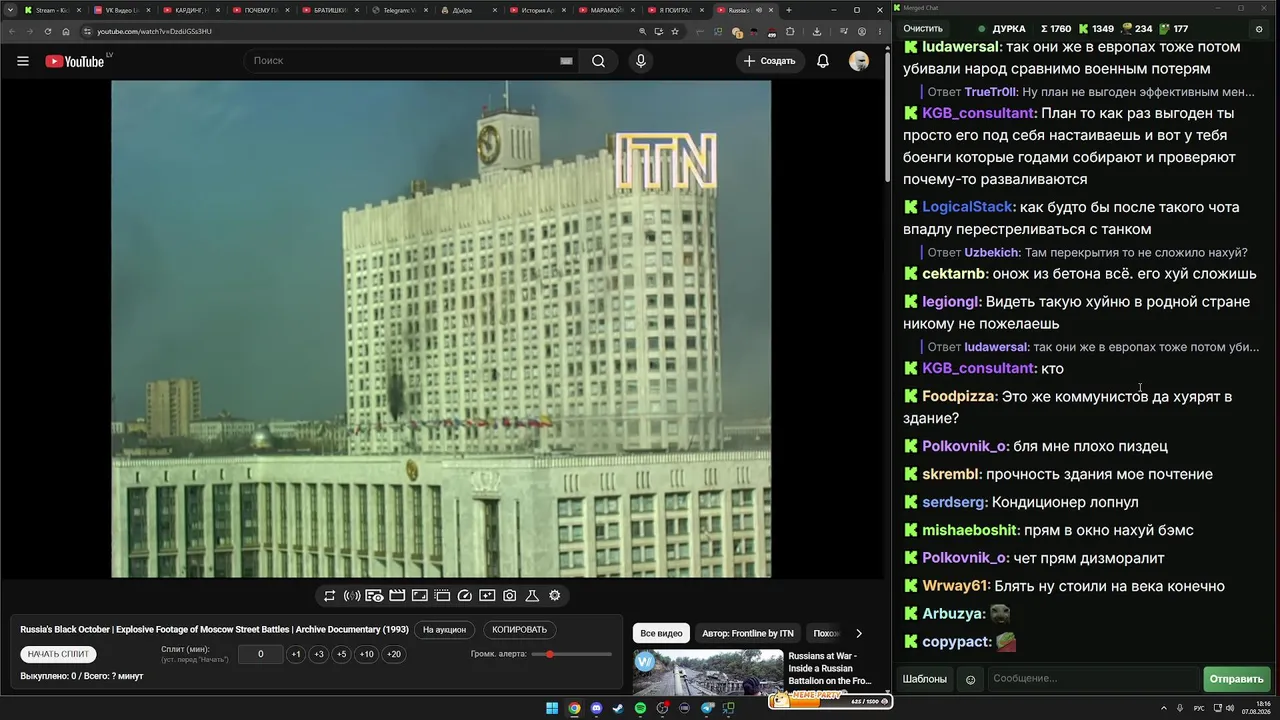Add 1 minute with the +1 button
The image size is (1280, 720).
point(295,654)
